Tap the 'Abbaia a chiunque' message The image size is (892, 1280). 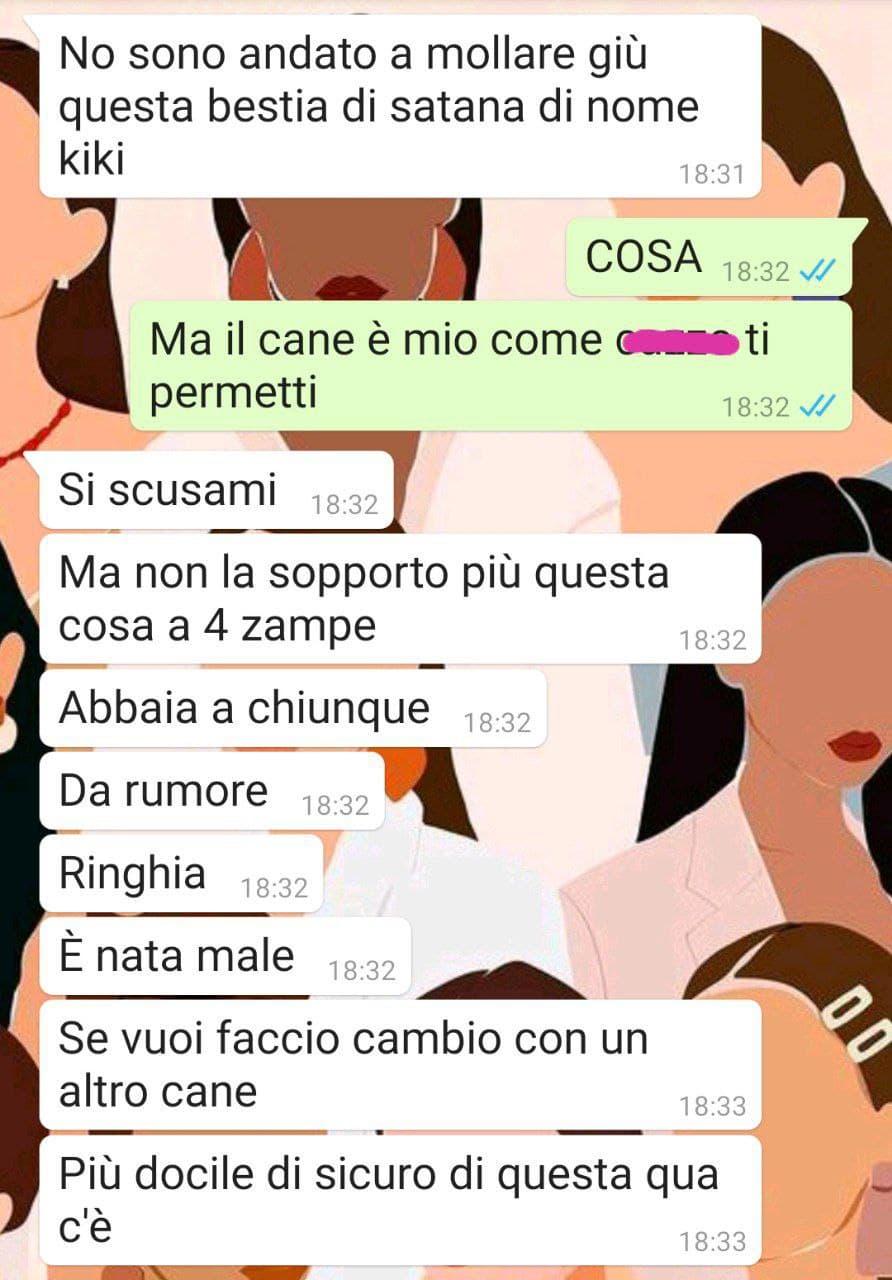coord(293,708)
